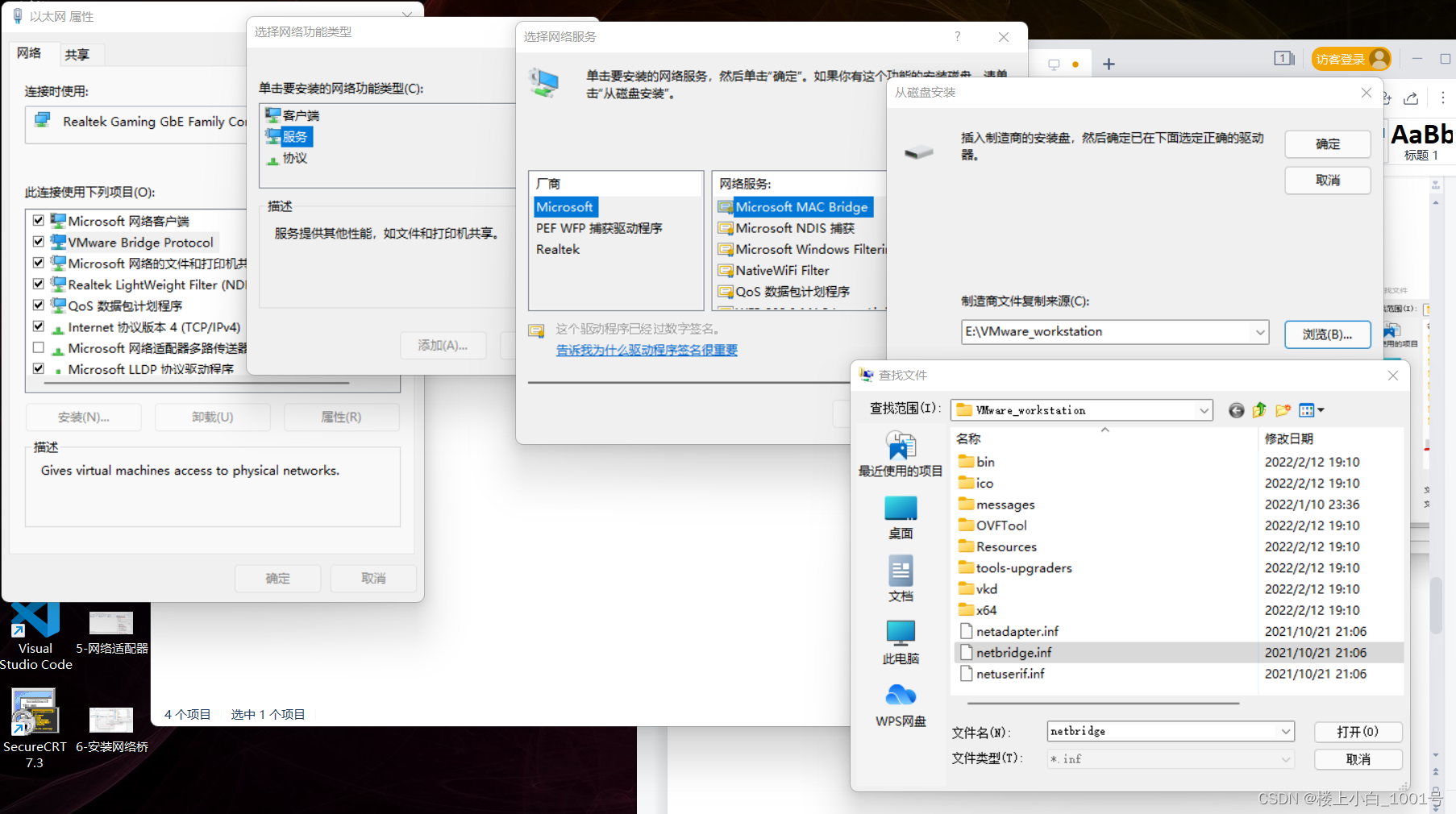The width and height of the screenshot is (1456, 814).
Task: Expand the manufacturer file source path dropdown
Action: (1260, 332)
